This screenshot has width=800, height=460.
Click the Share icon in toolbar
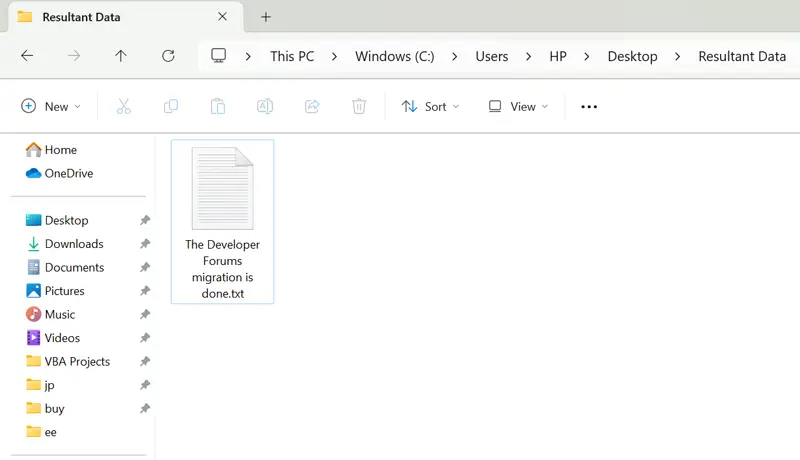(x=312, y=106)
